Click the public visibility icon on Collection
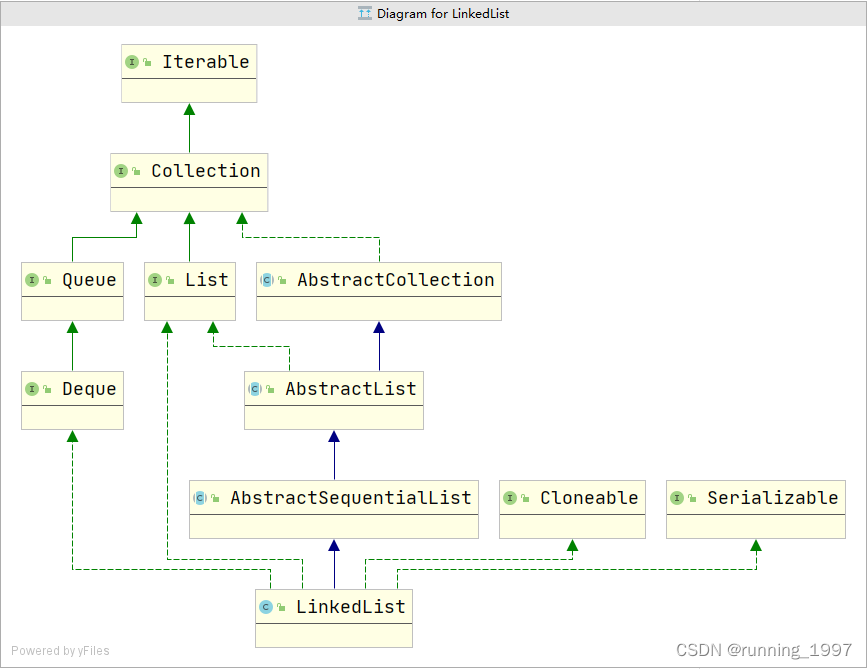This screenshot has width=867, height=669. 136,171
